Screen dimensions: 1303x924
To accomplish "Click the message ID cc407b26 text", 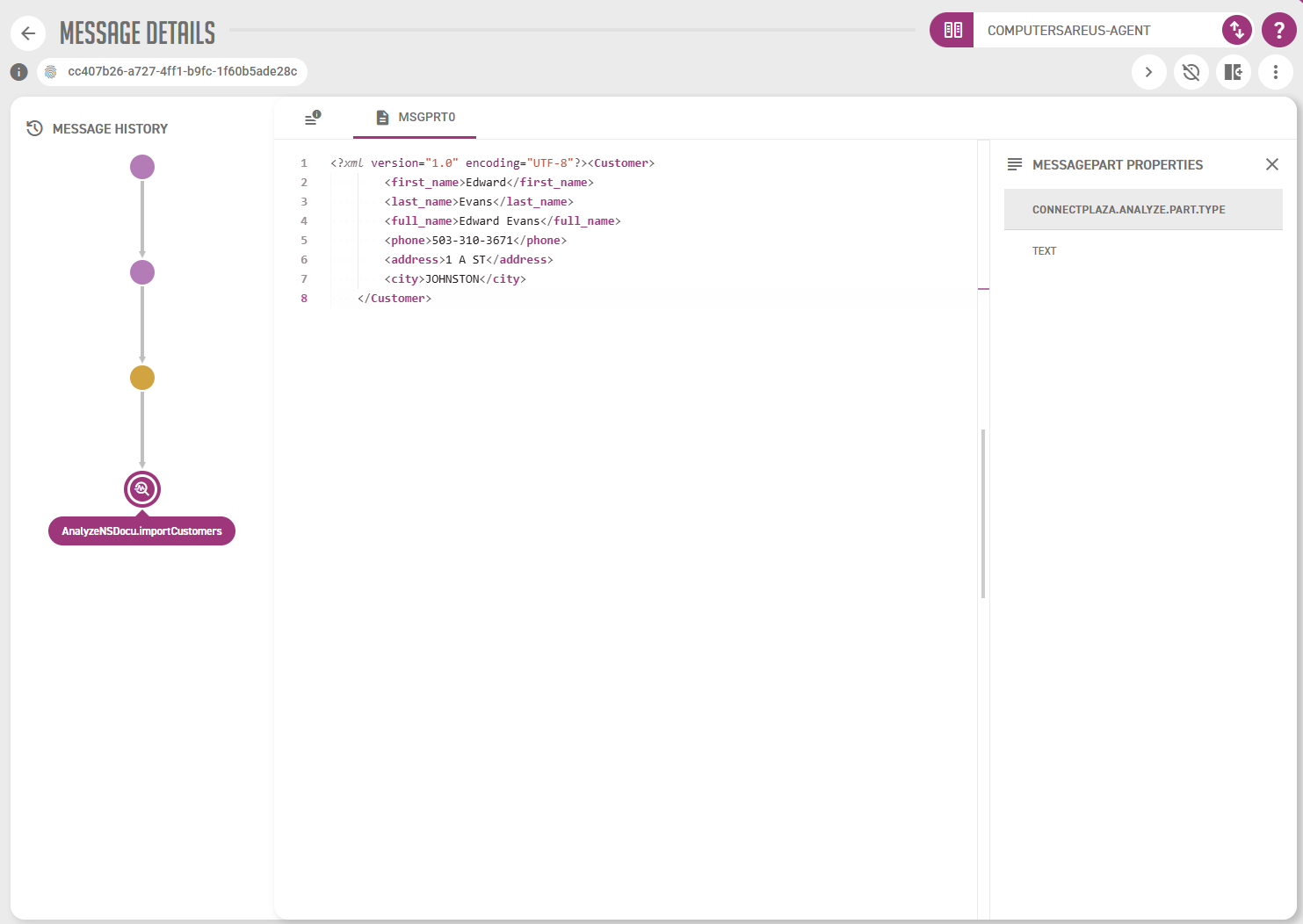I will pyautogui.click(x=183, y=72).
